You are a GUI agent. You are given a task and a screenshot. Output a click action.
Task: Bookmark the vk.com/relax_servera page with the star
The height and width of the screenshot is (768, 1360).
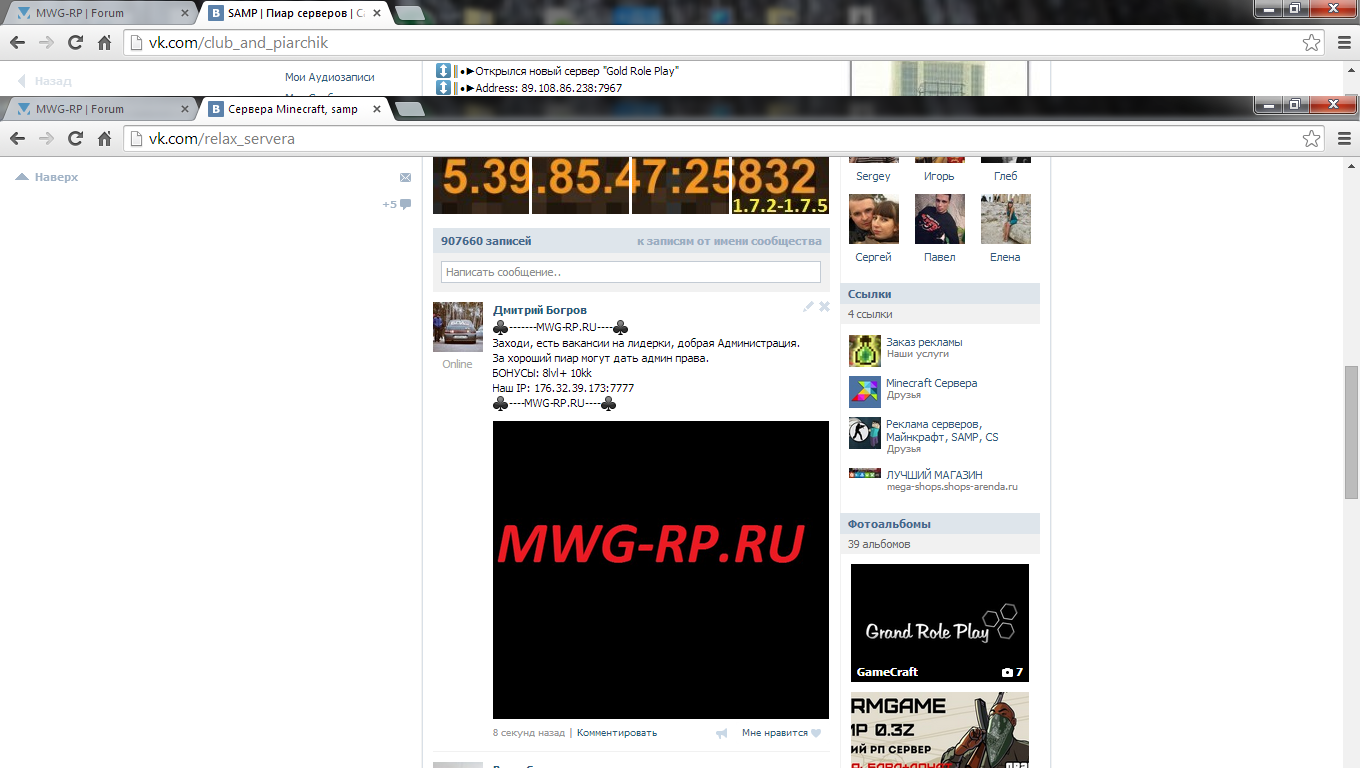[1311, 139]
